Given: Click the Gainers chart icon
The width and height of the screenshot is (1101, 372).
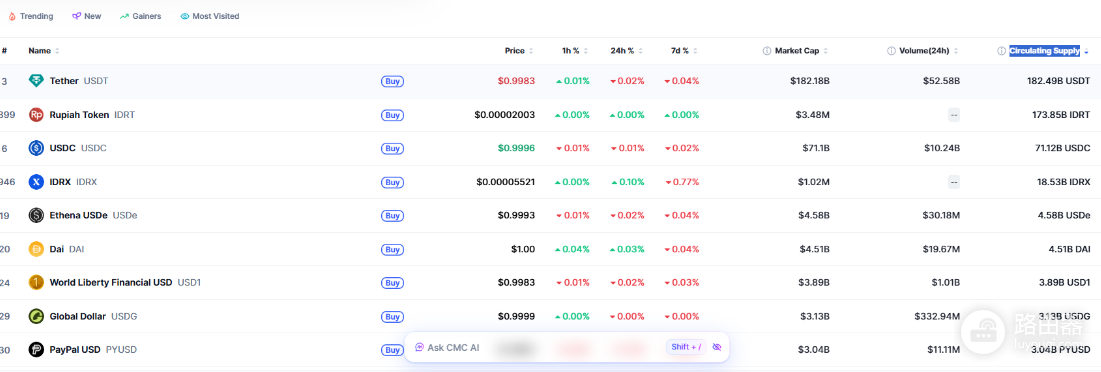Looking at the screenshot, I should pos(124,16).
